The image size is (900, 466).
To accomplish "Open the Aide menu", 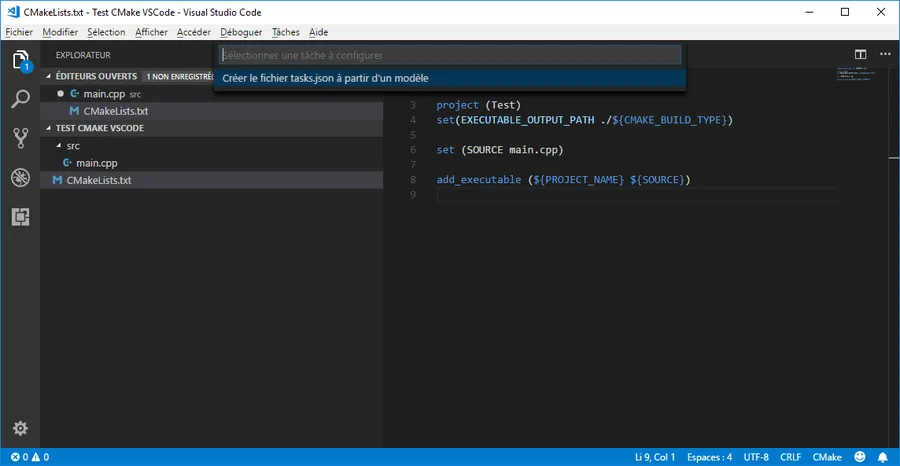I will 319,32.
